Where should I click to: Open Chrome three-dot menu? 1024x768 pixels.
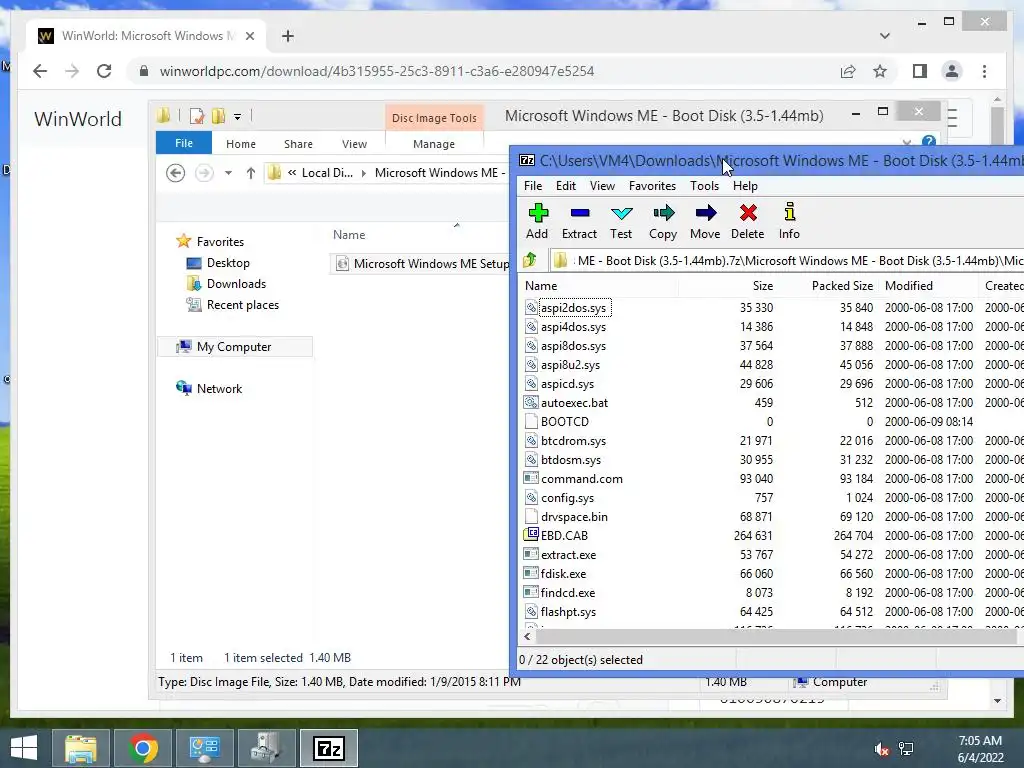[x=984, y=71]
